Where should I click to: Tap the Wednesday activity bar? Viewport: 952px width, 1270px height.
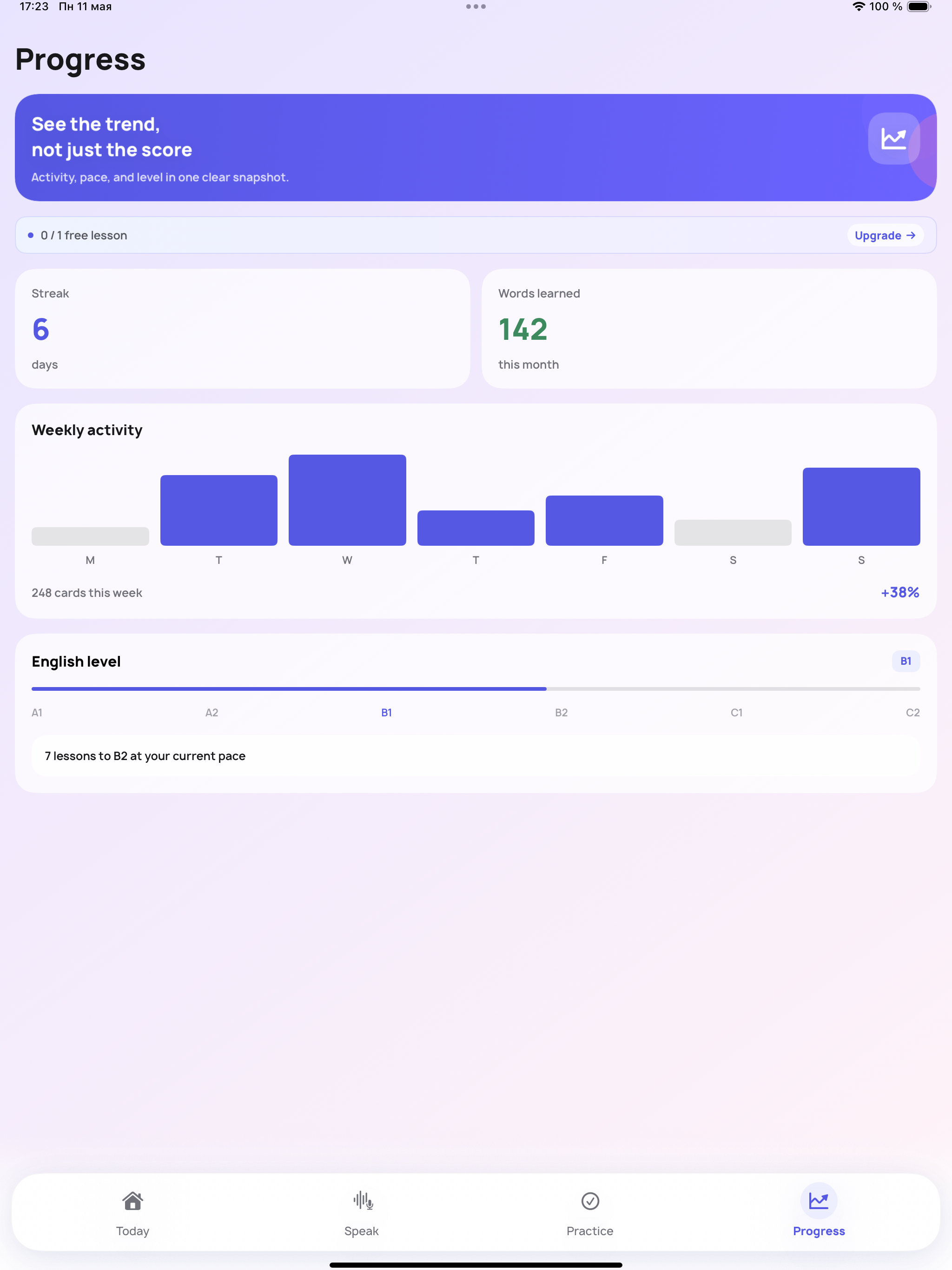click(347, 500)
